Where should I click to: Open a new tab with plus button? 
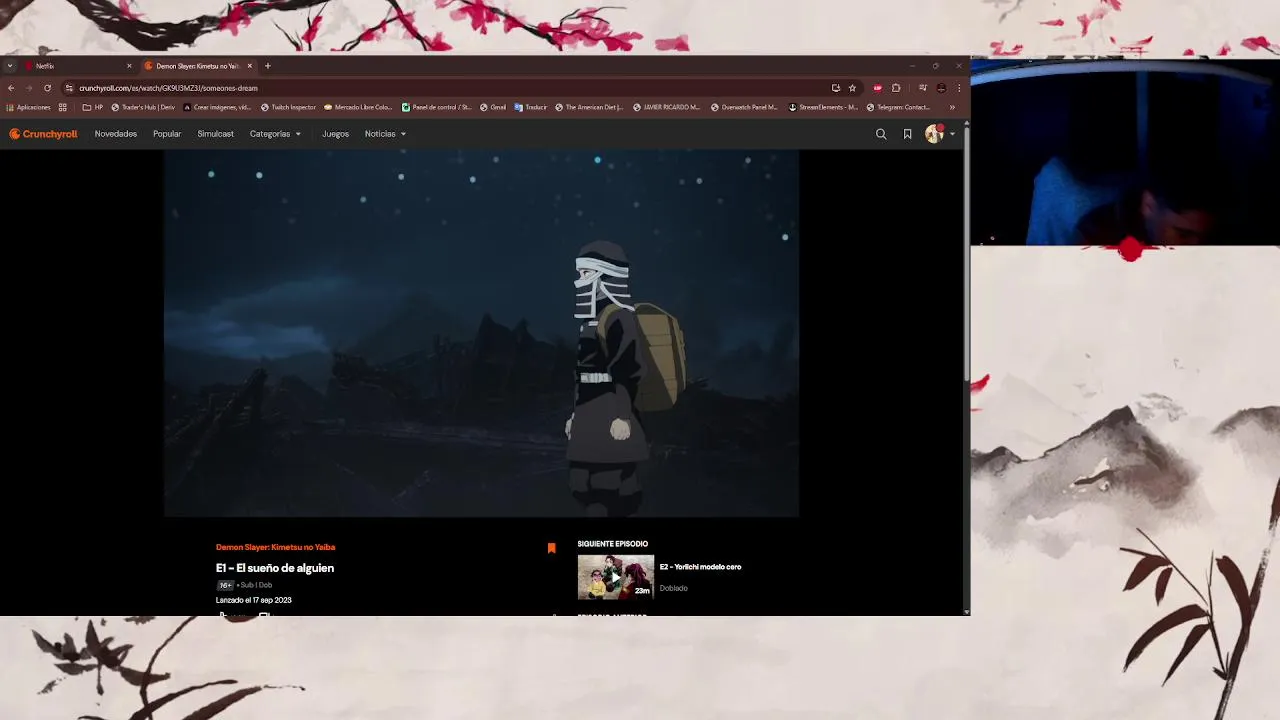[267, 66]
